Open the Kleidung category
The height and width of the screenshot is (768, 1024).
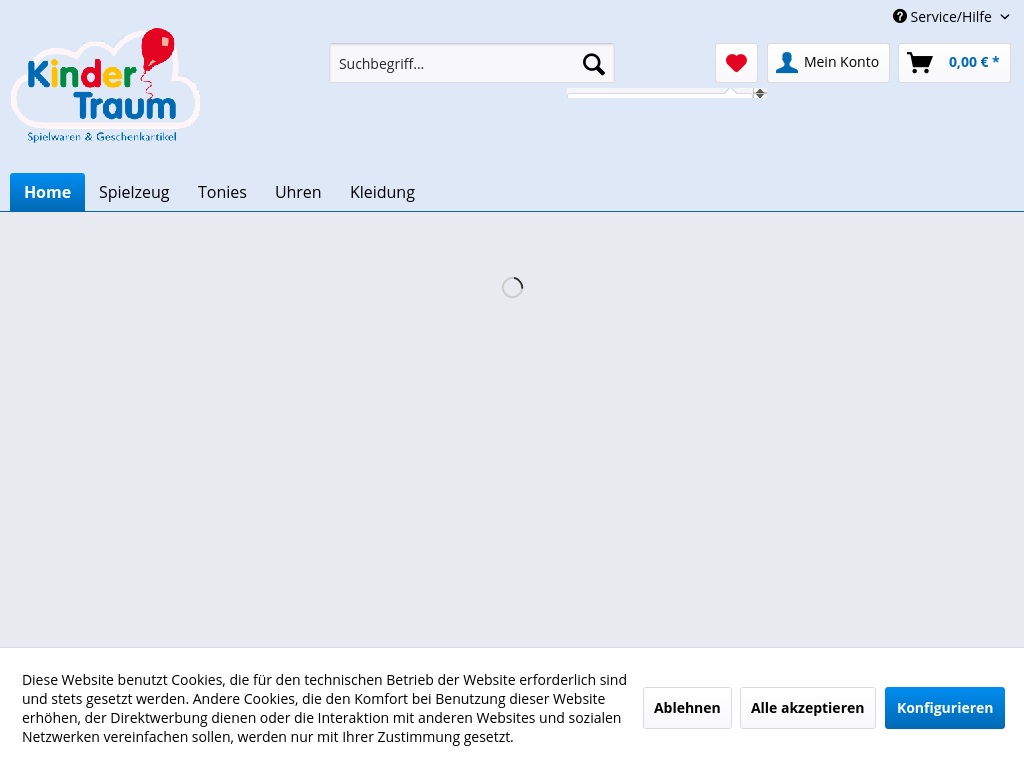tap(382, 192)
